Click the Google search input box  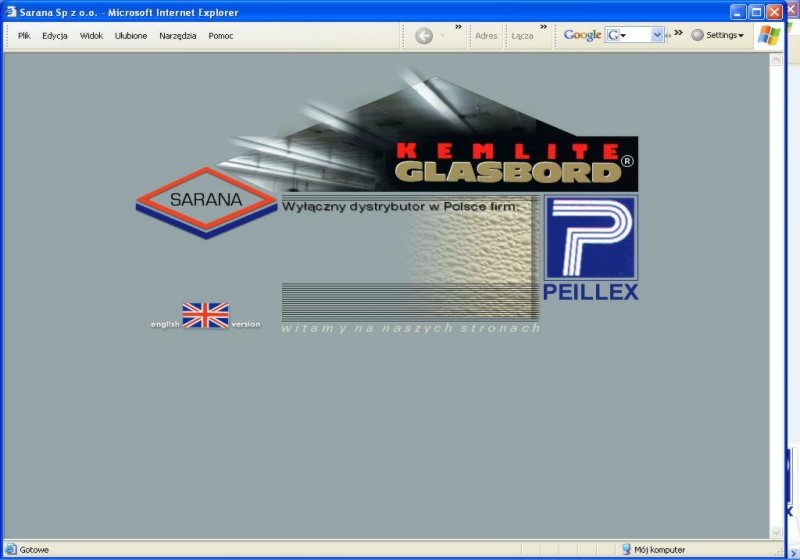(634, 35)
